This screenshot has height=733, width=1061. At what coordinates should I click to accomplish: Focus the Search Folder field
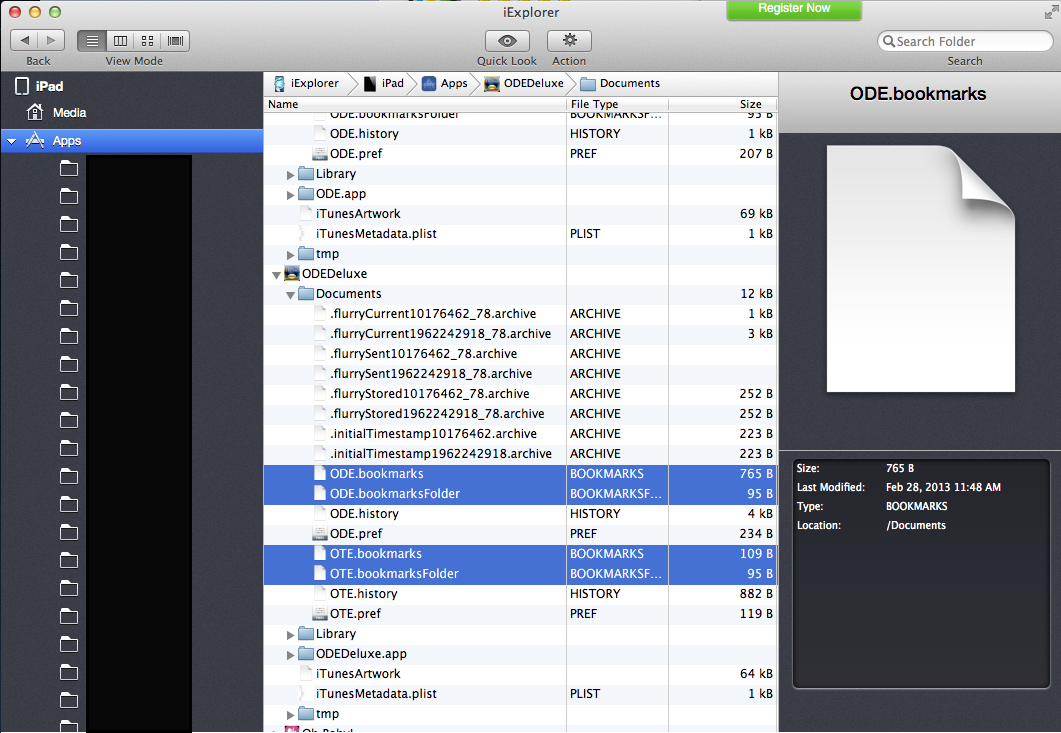(x=965, y=41)
